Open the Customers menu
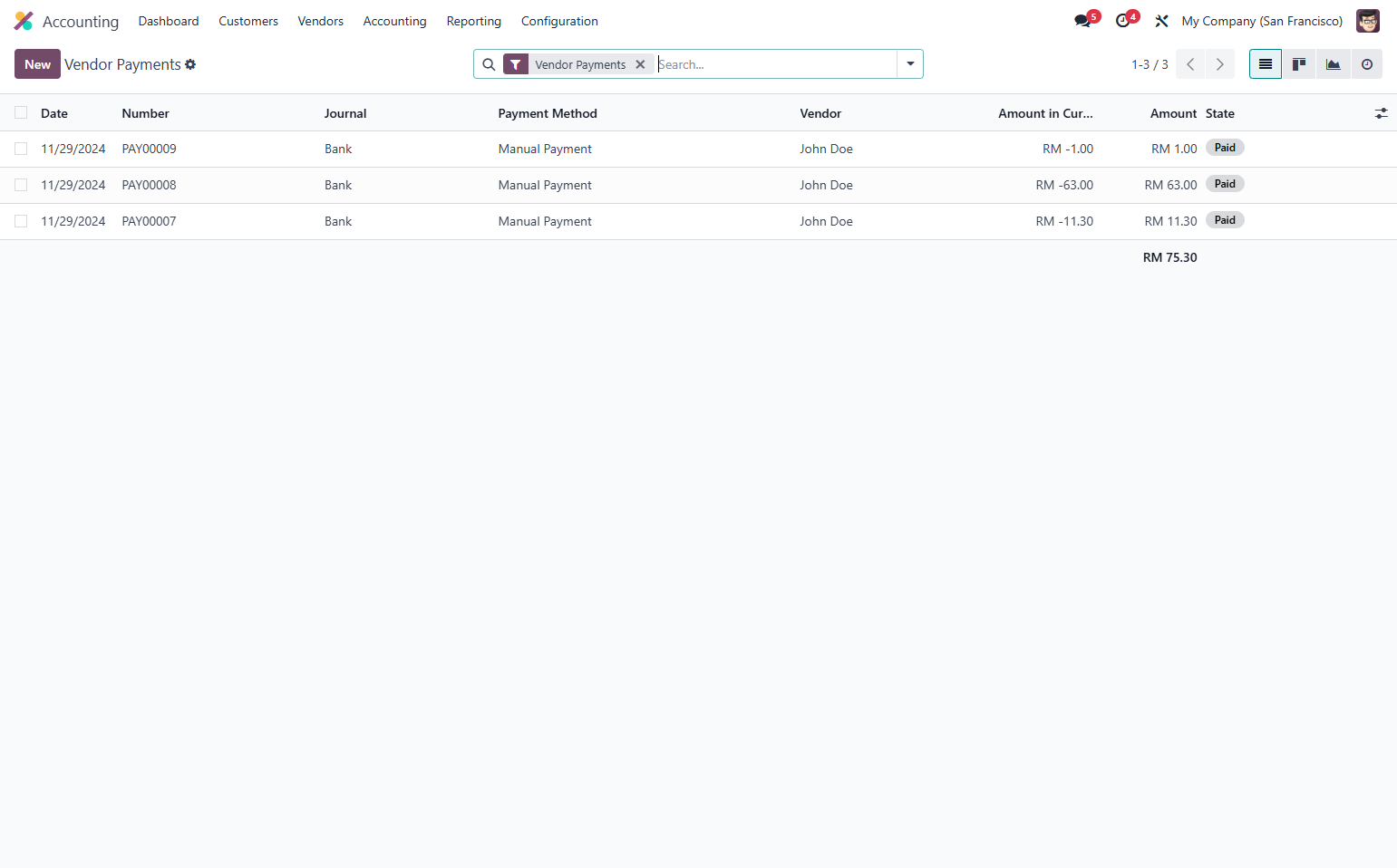Screen dimensions: 1397x868 pos(248,21)
